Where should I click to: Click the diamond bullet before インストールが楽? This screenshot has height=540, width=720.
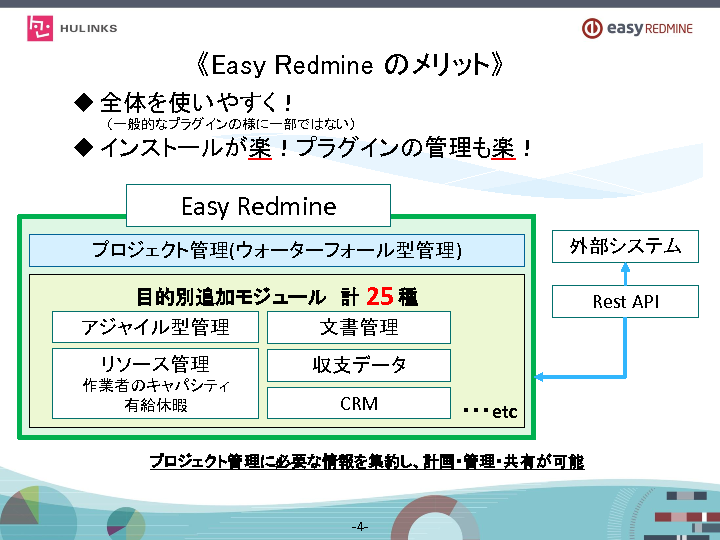click(x=83, y=149)
